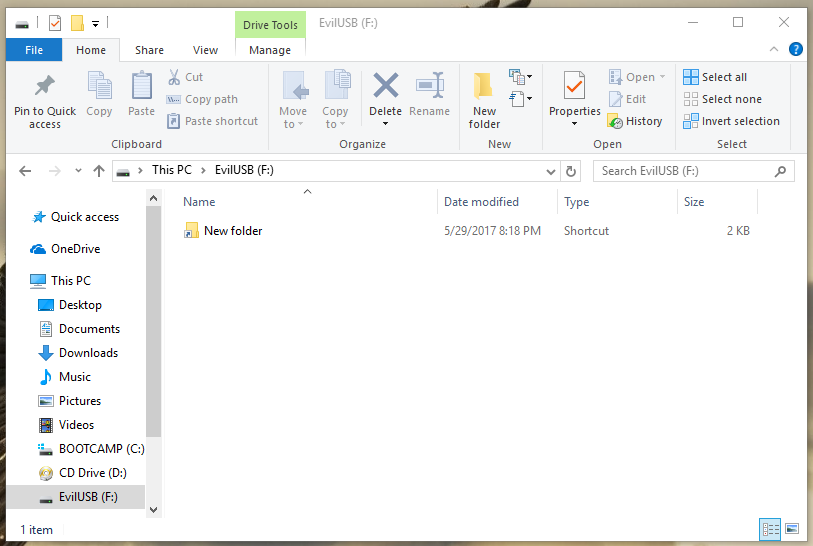Open Music in navigation pane
Screen dimensions: 813x546
tap(64, 377)
